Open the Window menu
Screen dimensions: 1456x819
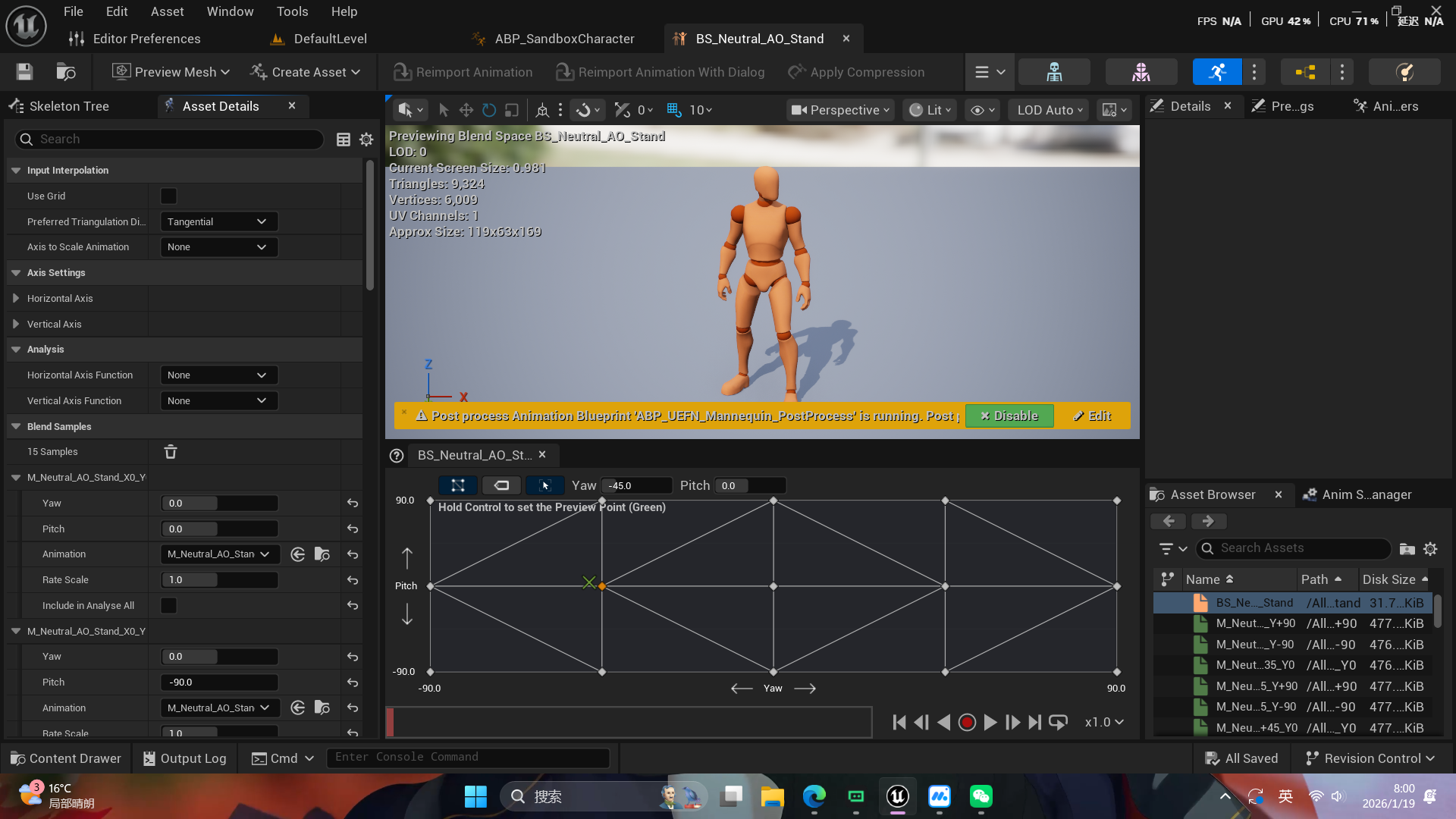pyautogui.click(x=230, y=11)
